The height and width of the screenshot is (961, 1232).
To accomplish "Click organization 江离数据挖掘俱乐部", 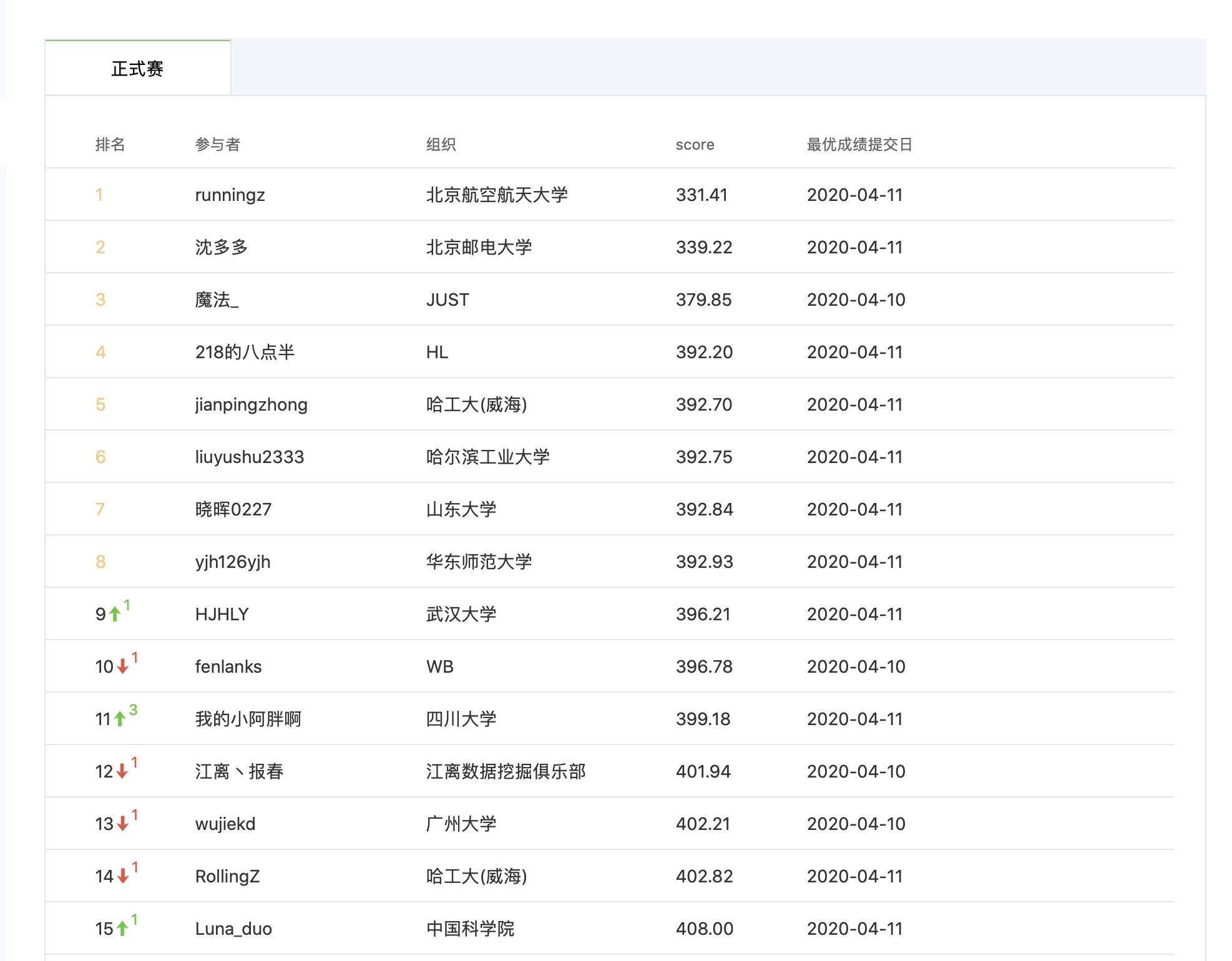I will [x=506, y=771].
